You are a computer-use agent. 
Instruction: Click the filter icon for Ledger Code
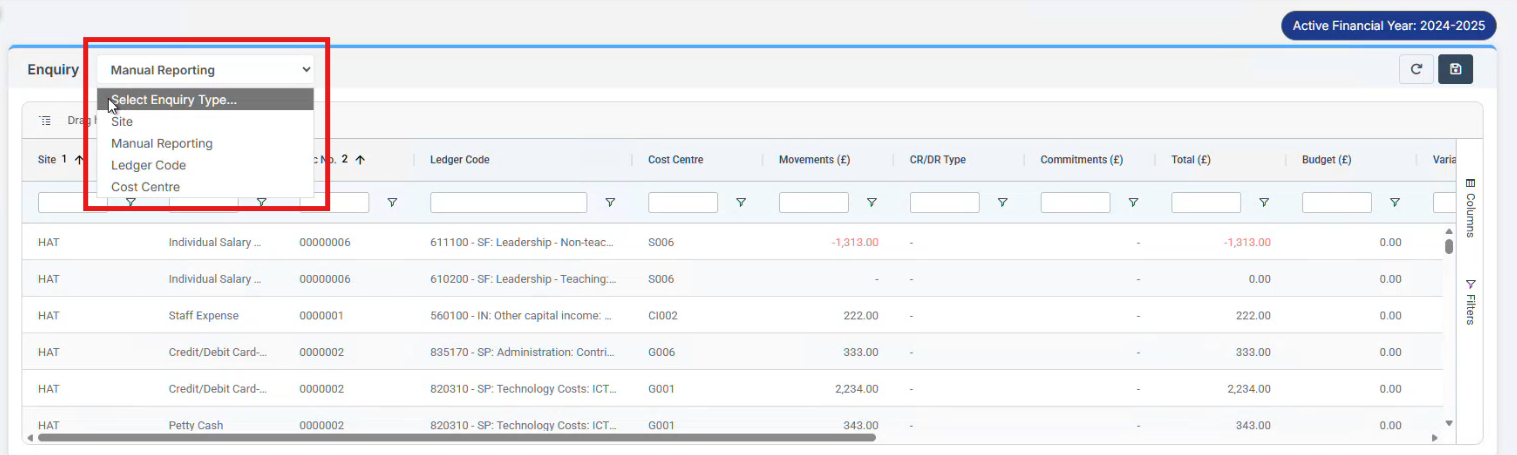click(x=610, y=203)
